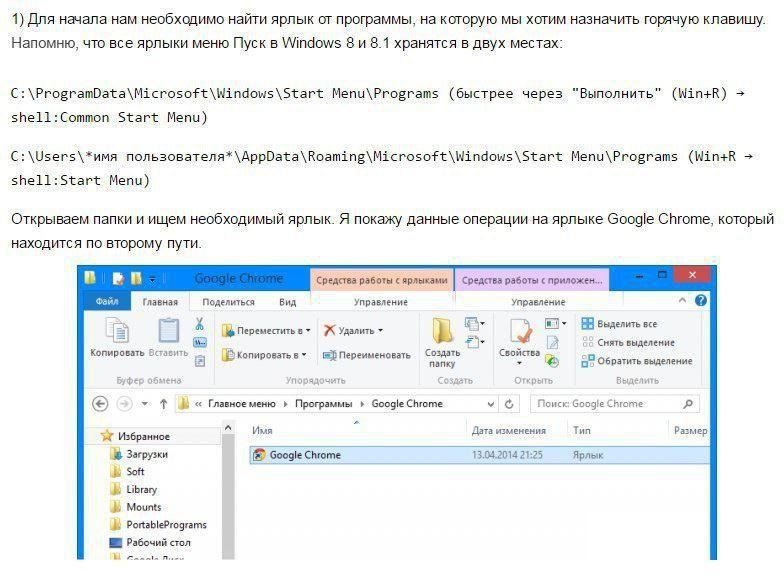
Task: Click the search Google Chrome field
Action: (x=615, y=404)
